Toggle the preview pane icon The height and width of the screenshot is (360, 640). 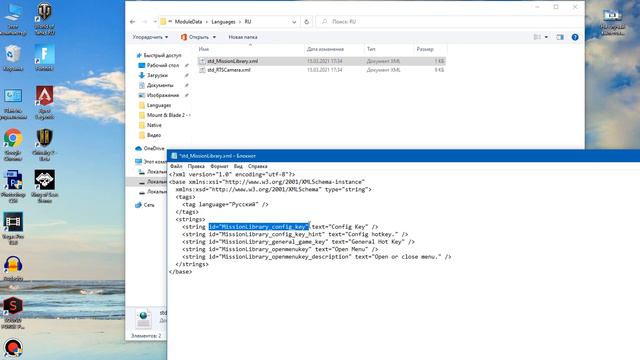[560, 37]
